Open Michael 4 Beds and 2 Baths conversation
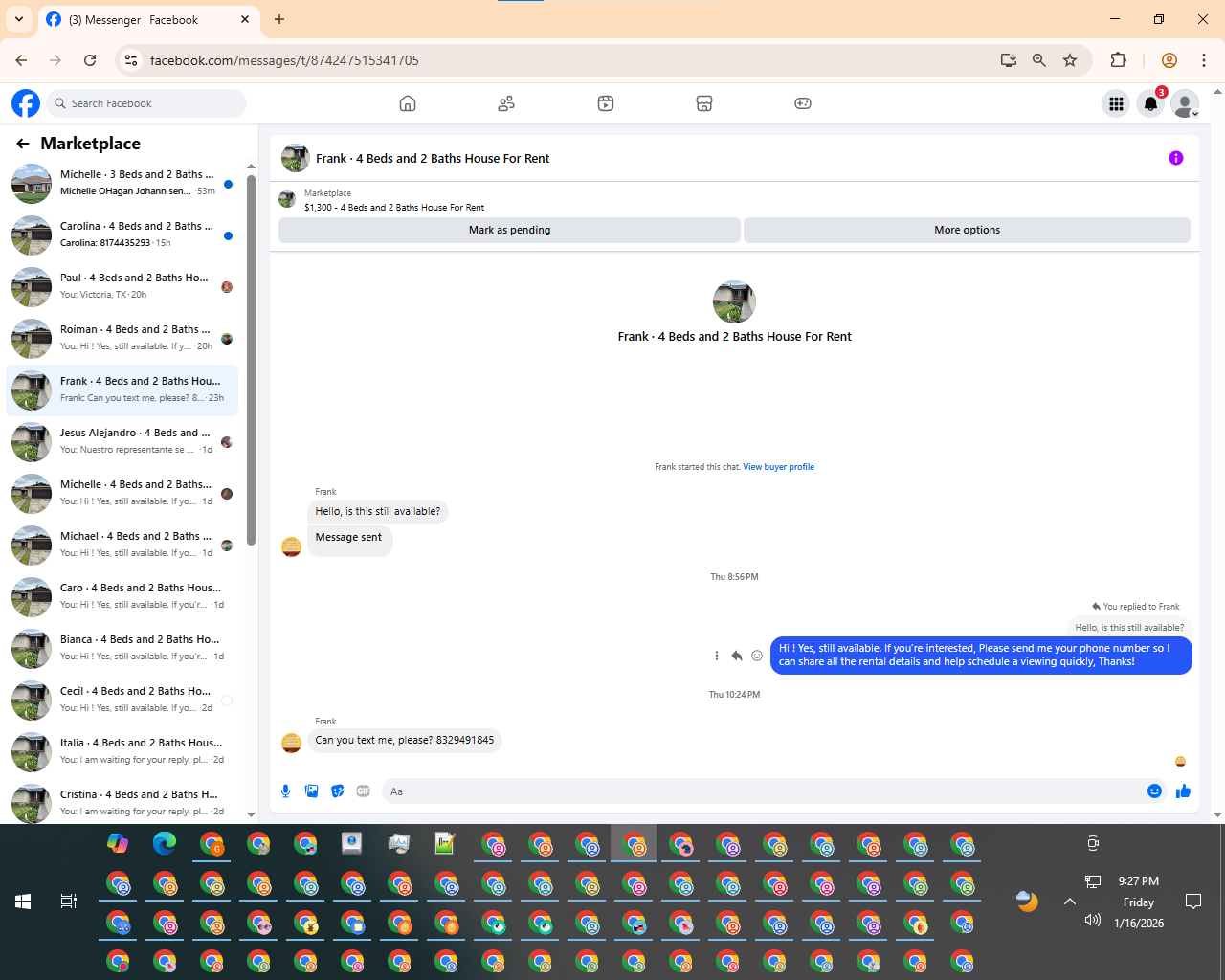Screen dimensions: 1225x980 tap(122, 545)
